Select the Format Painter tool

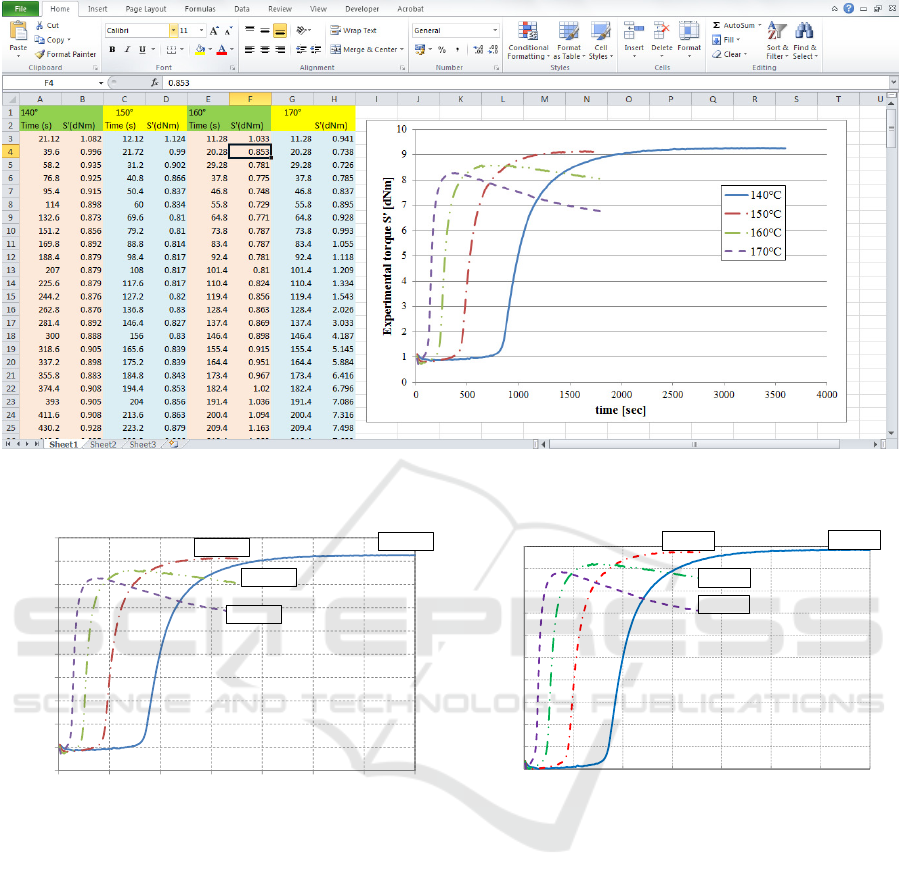40,54
